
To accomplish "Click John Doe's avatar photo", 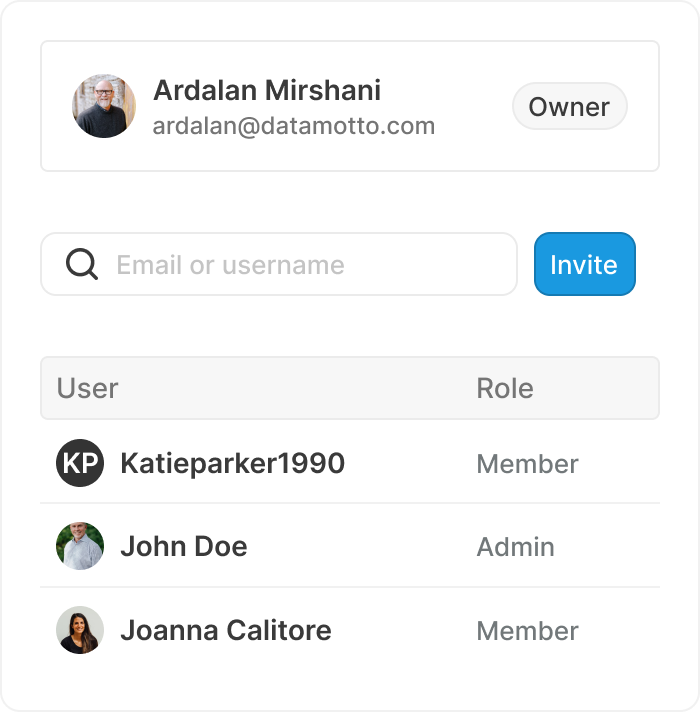I will pos(80,546).
